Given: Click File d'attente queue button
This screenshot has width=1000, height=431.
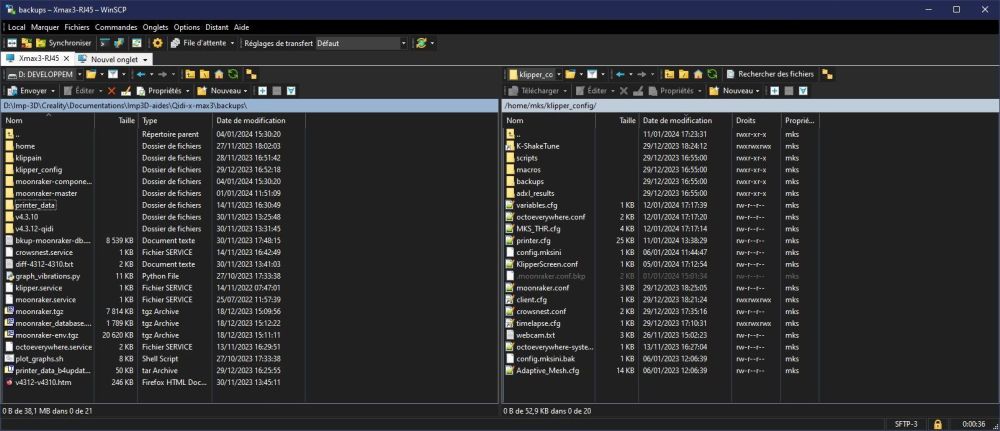Looking at the screenshot, I should click(x=198, y=43).
